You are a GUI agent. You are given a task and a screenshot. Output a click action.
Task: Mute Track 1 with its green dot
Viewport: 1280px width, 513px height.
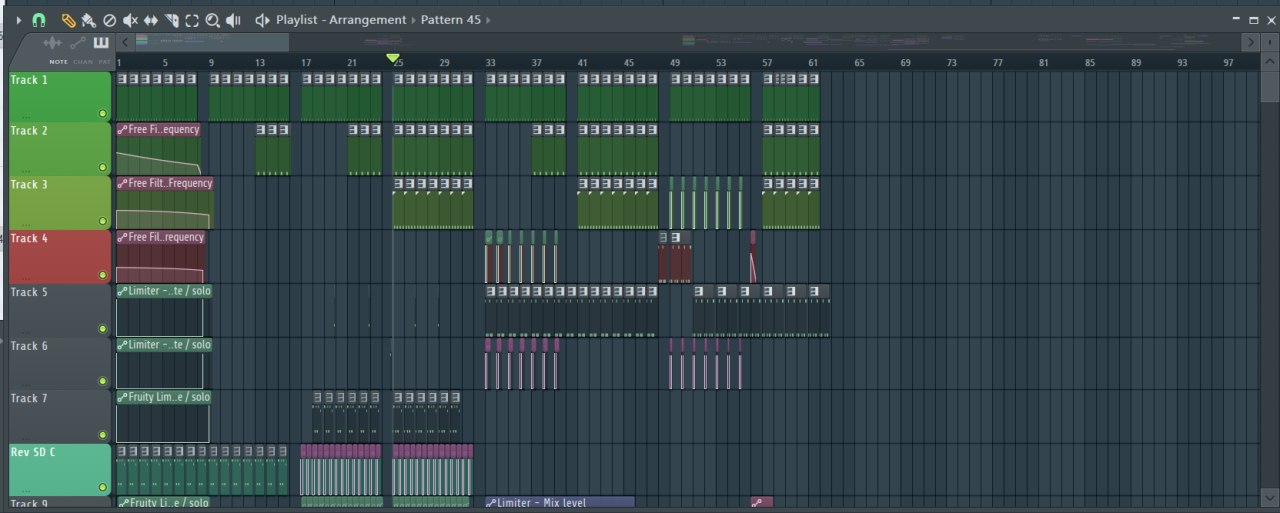click(x=102, y=114)
